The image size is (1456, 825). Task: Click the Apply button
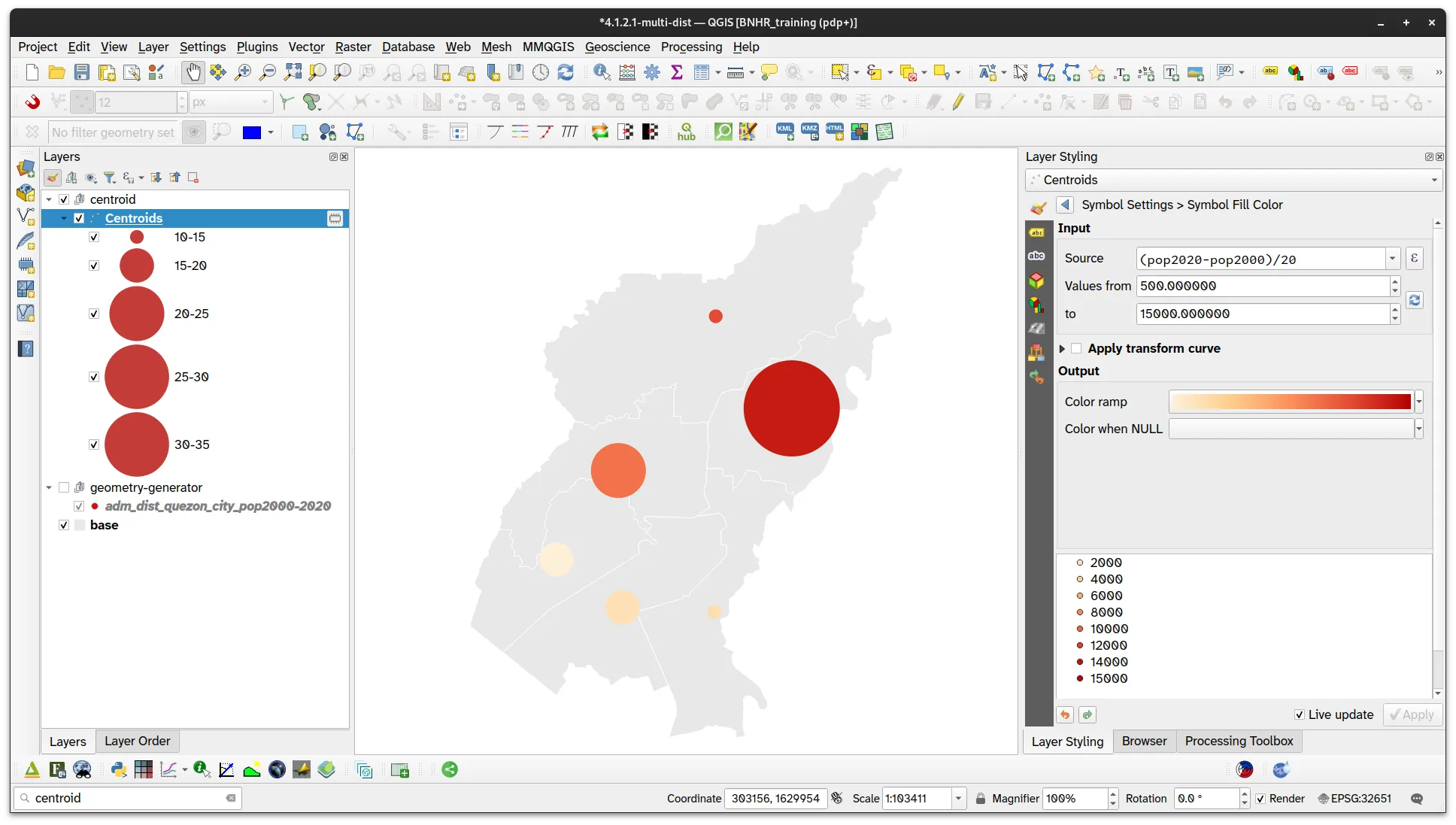pos(1412,714)
